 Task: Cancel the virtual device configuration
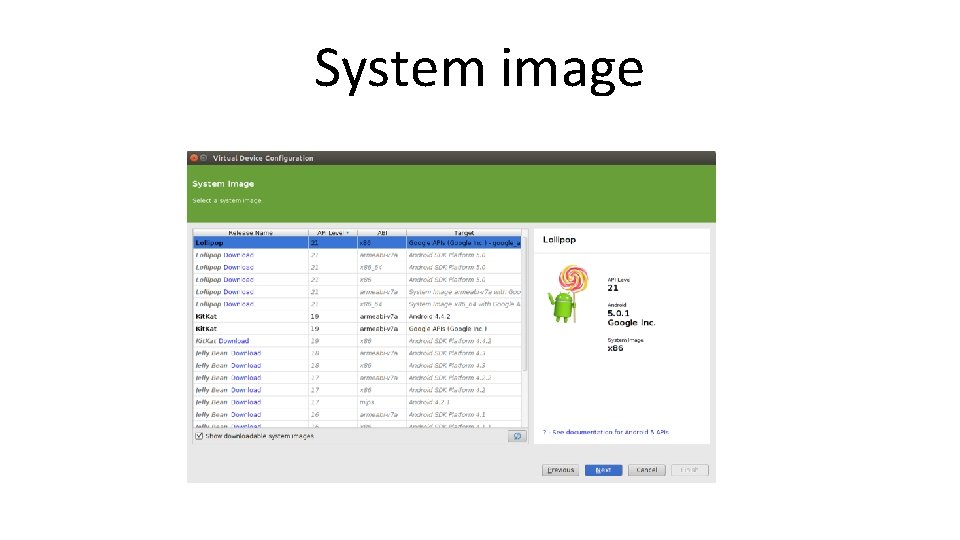pyautogui.click(x=647, y=470)
